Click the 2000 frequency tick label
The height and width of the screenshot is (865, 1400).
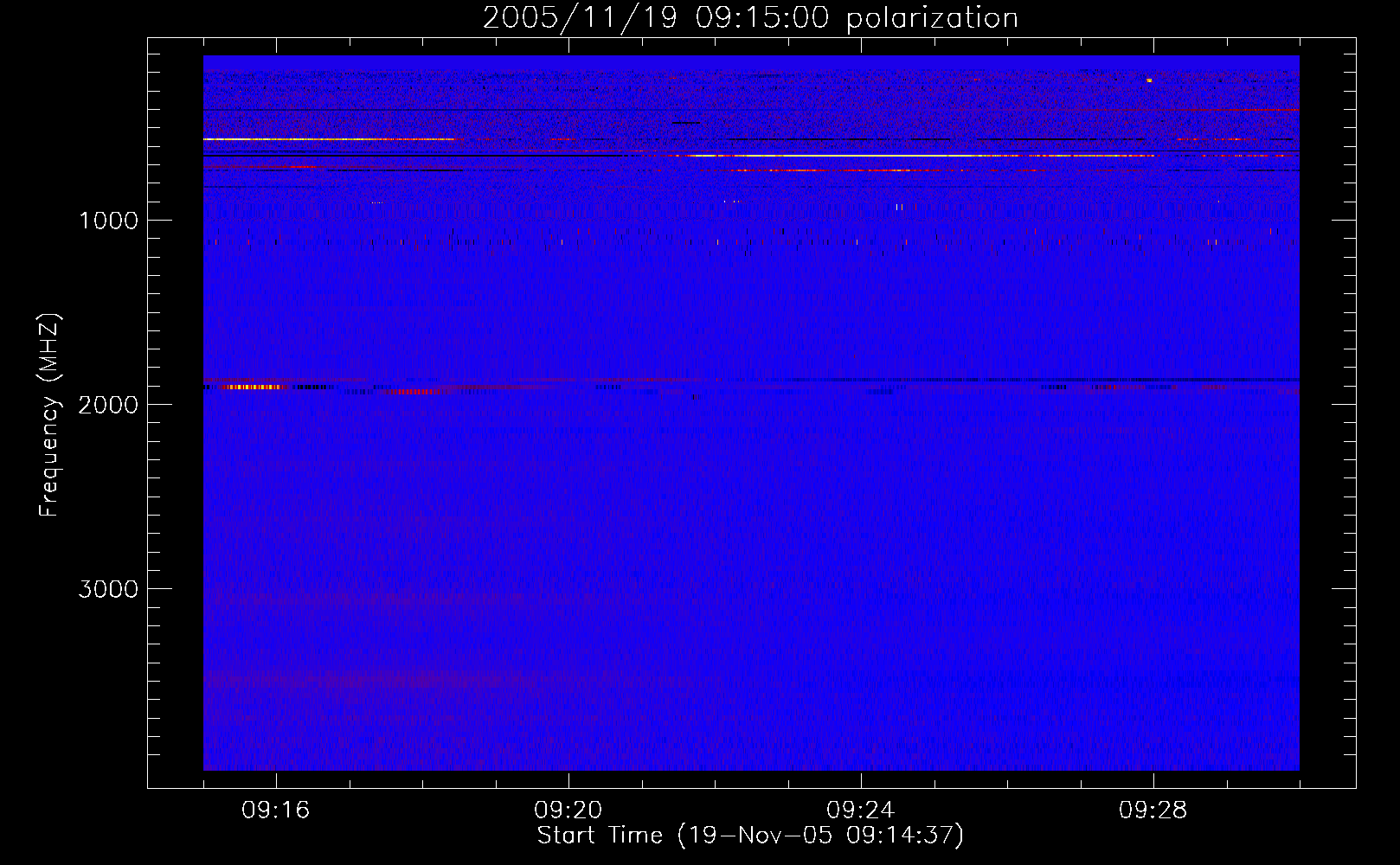point(108,405)
